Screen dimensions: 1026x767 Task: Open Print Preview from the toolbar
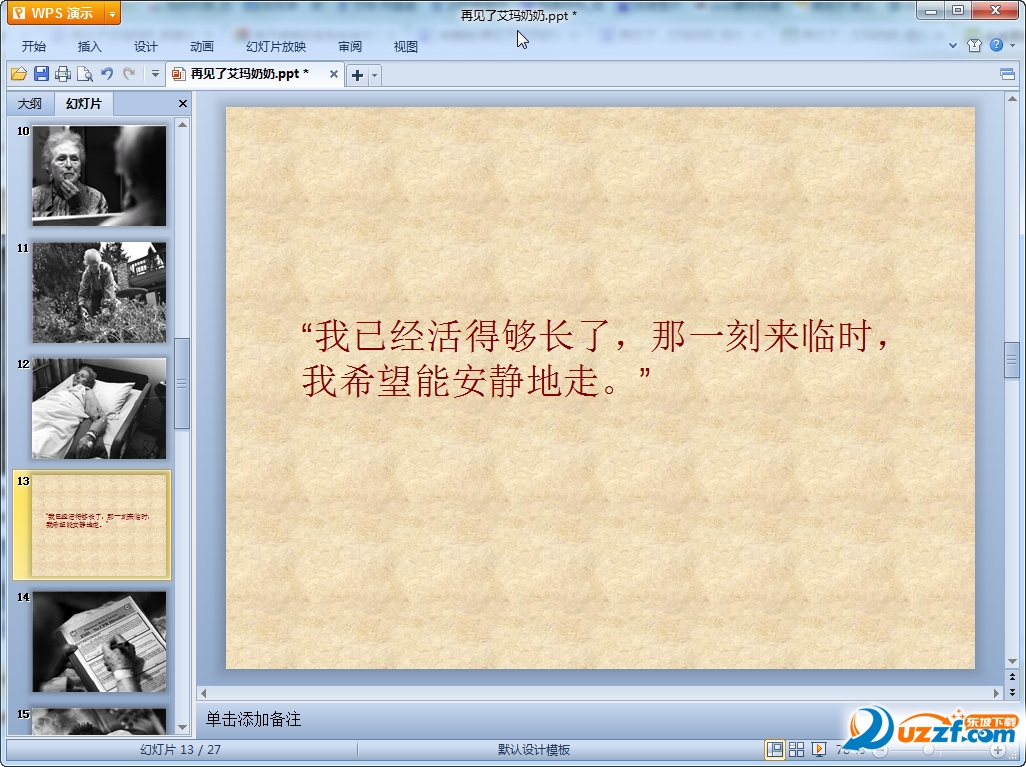point(84,74)
